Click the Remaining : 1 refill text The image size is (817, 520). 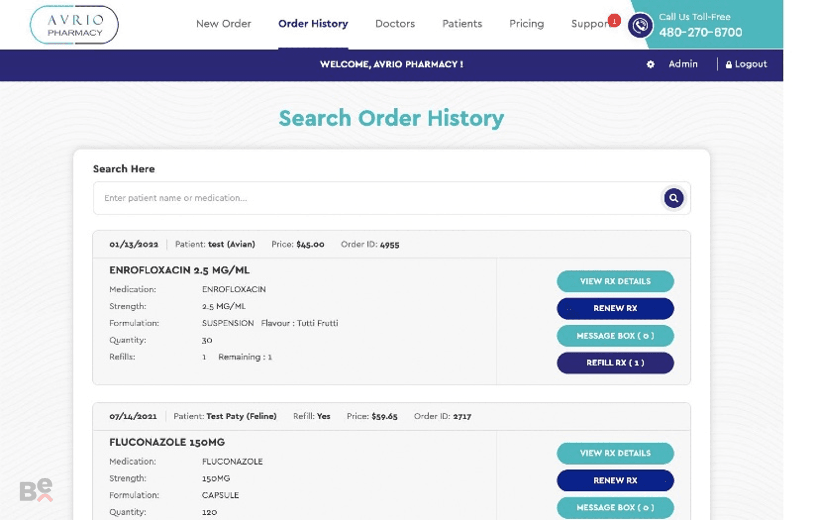click(x=245, y=357)
